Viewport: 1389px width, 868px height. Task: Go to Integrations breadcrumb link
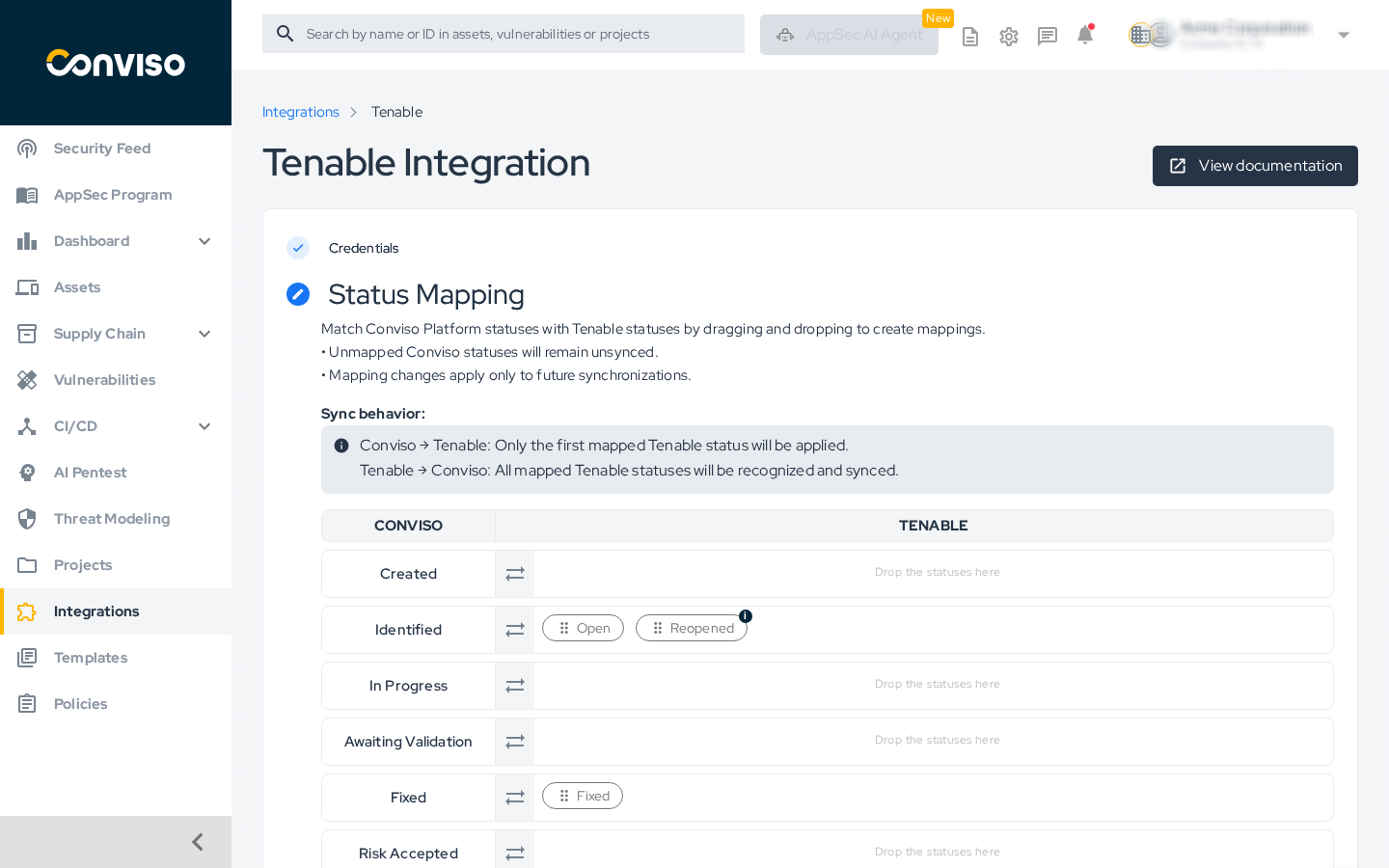coord(301,112)
